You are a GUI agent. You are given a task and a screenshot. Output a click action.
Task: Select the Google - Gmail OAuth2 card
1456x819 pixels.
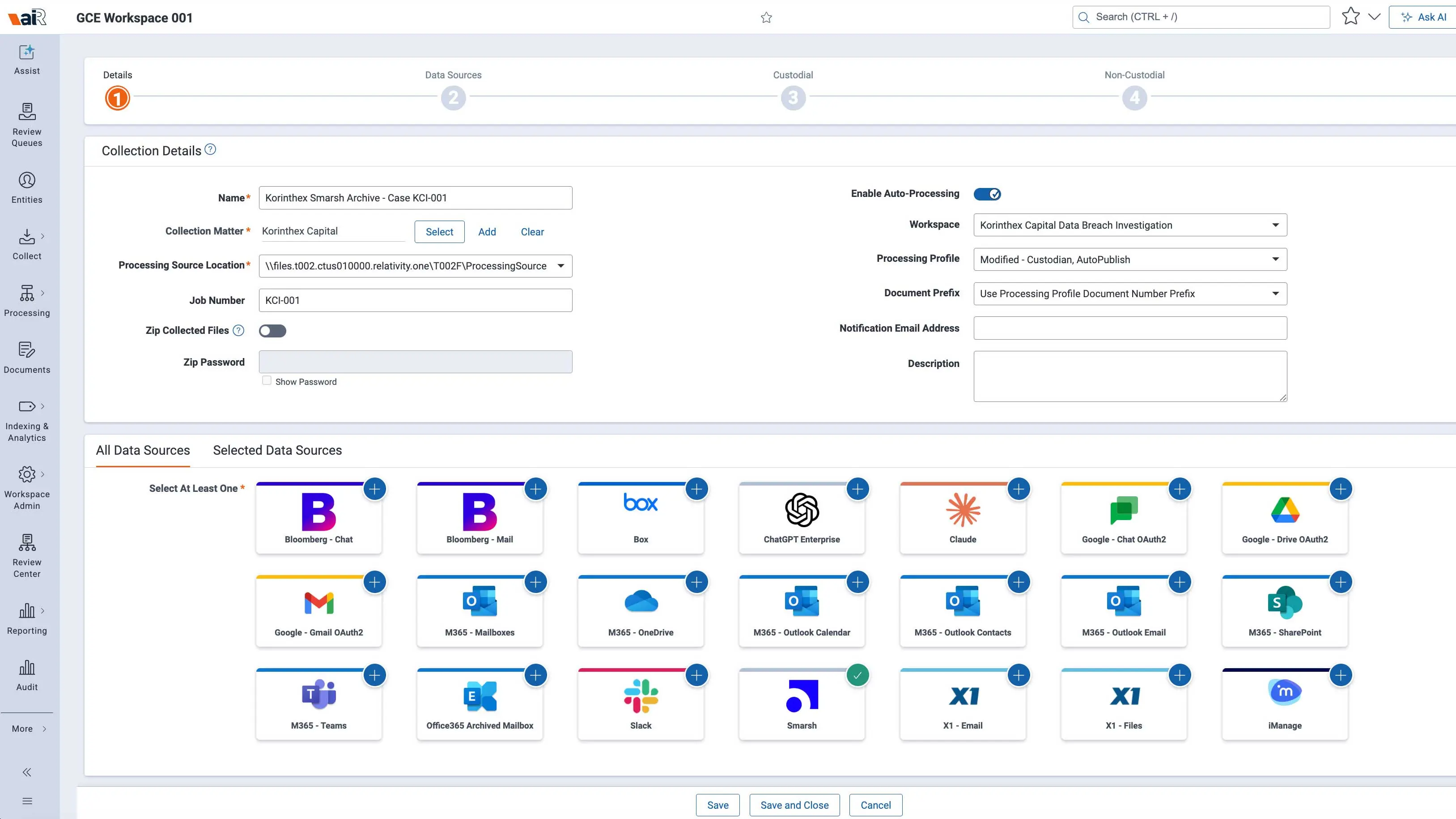coord(319,611)
